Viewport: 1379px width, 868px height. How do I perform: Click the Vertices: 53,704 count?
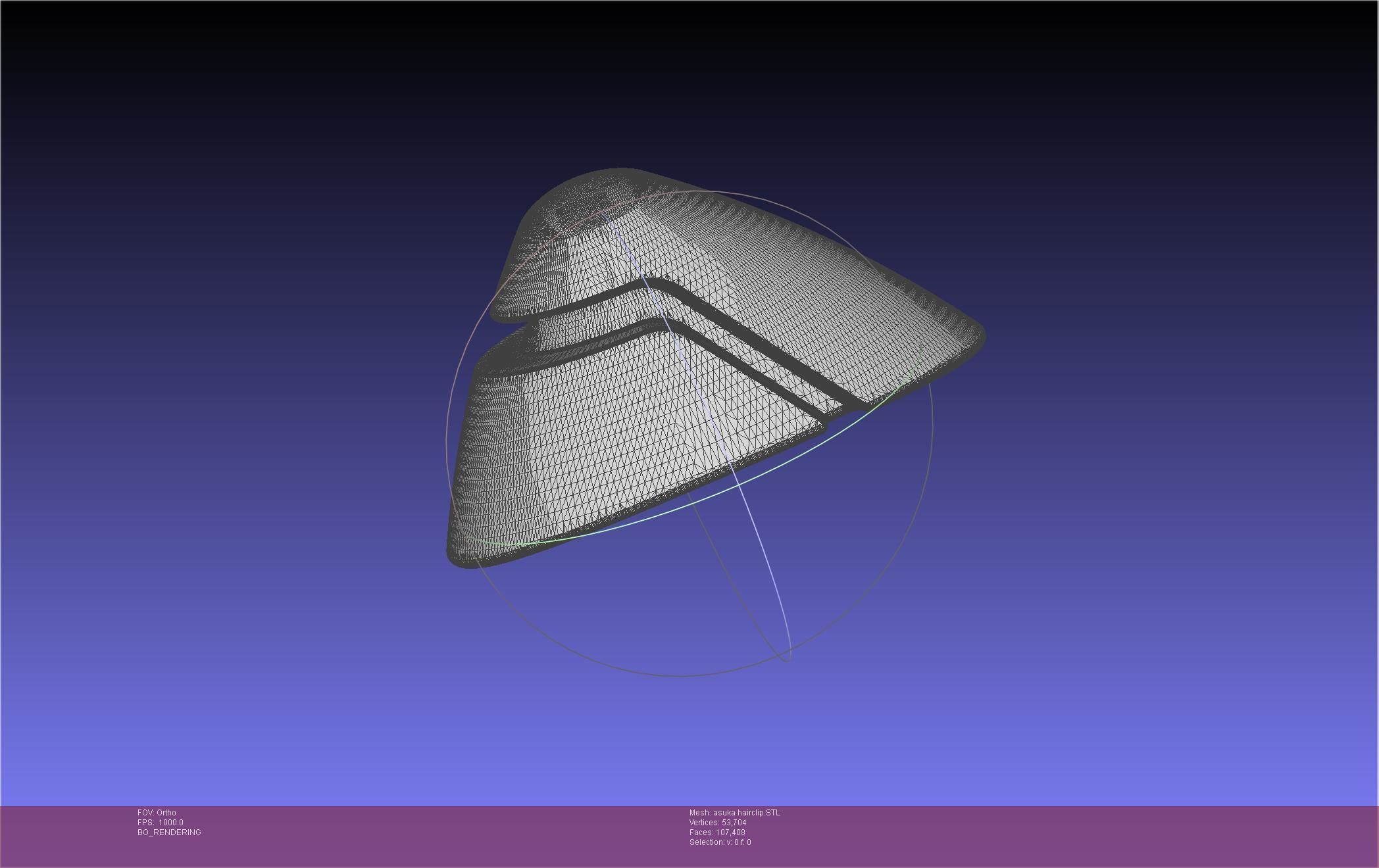coord(717,823)
